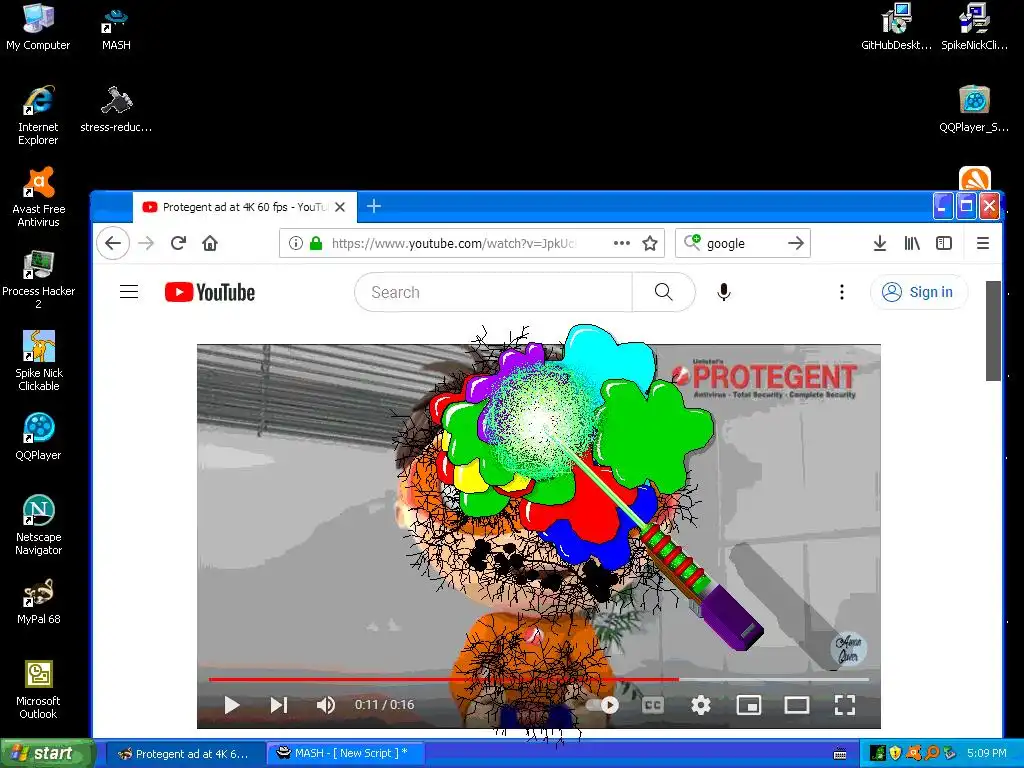Toggle closed captions CC button

653,705
